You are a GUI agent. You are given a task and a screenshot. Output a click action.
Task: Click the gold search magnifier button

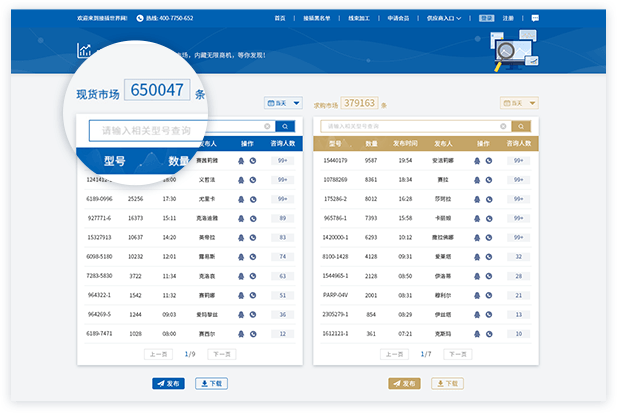[x=521, y=126]
